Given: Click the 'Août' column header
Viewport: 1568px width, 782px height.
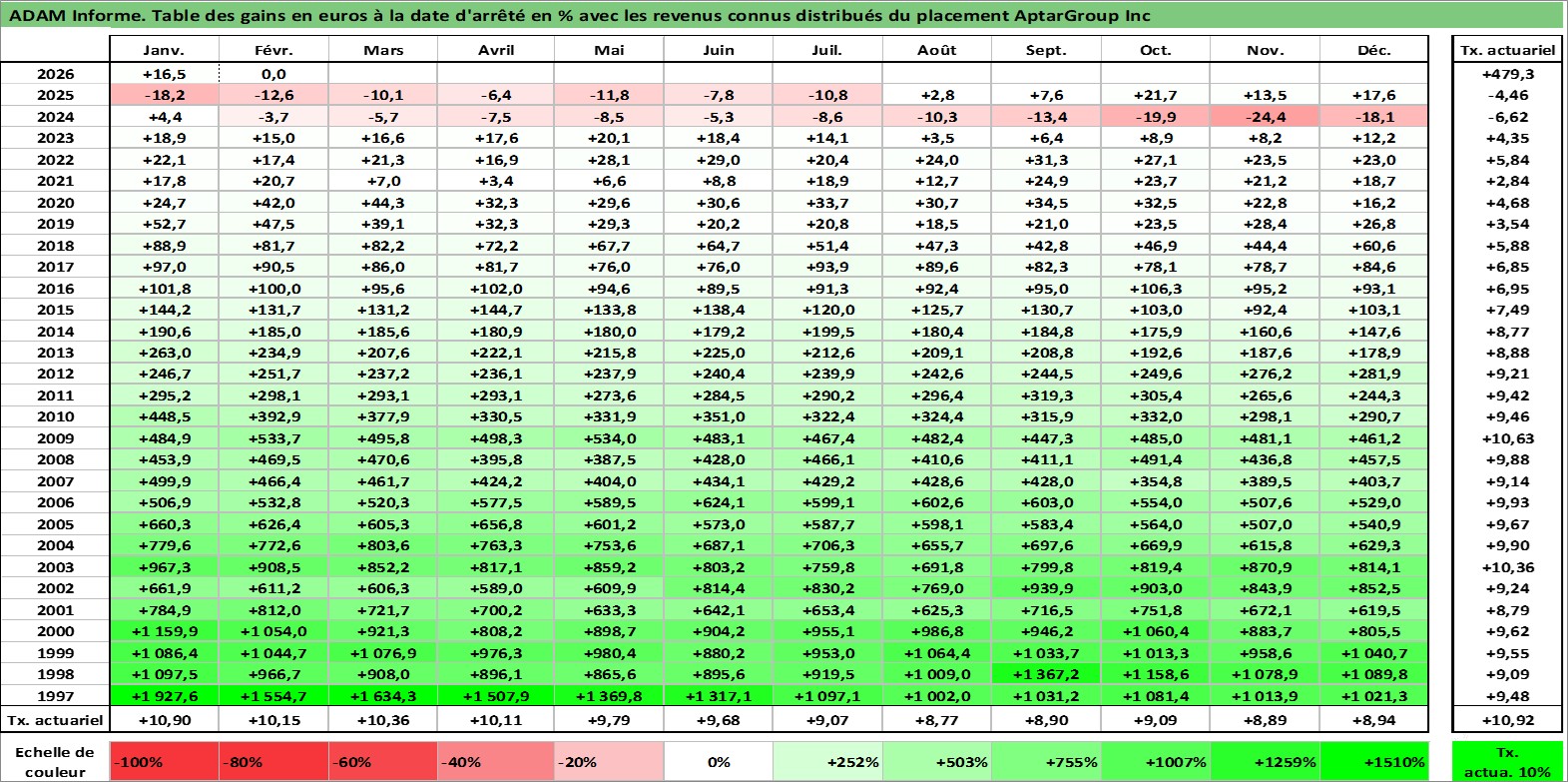Looking at the screenshot, I should (937, 50).
